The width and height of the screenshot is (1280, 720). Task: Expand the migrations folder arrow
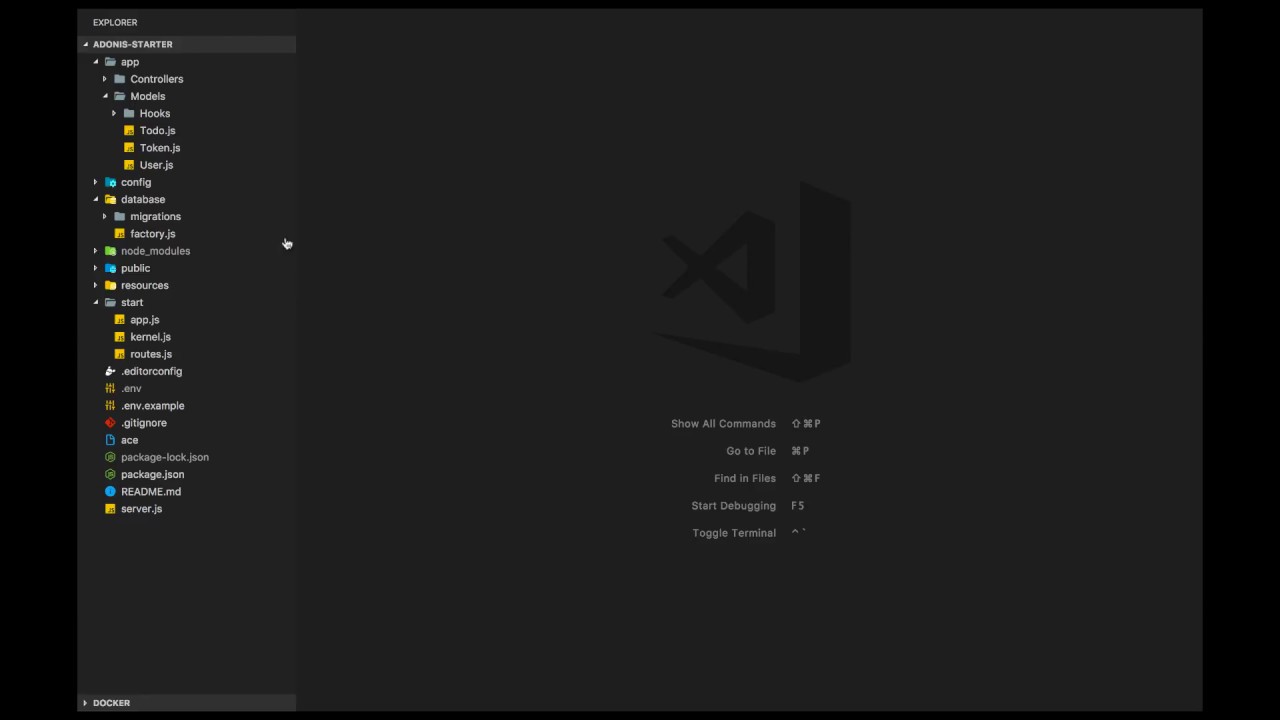click(x=105, y=216)
